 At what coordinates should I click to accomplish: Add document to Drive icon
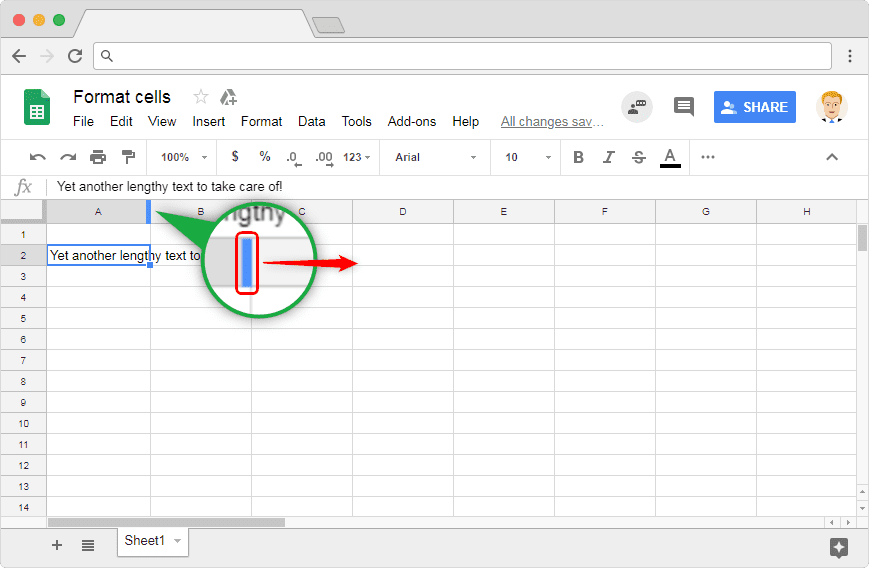coord(228,97)
